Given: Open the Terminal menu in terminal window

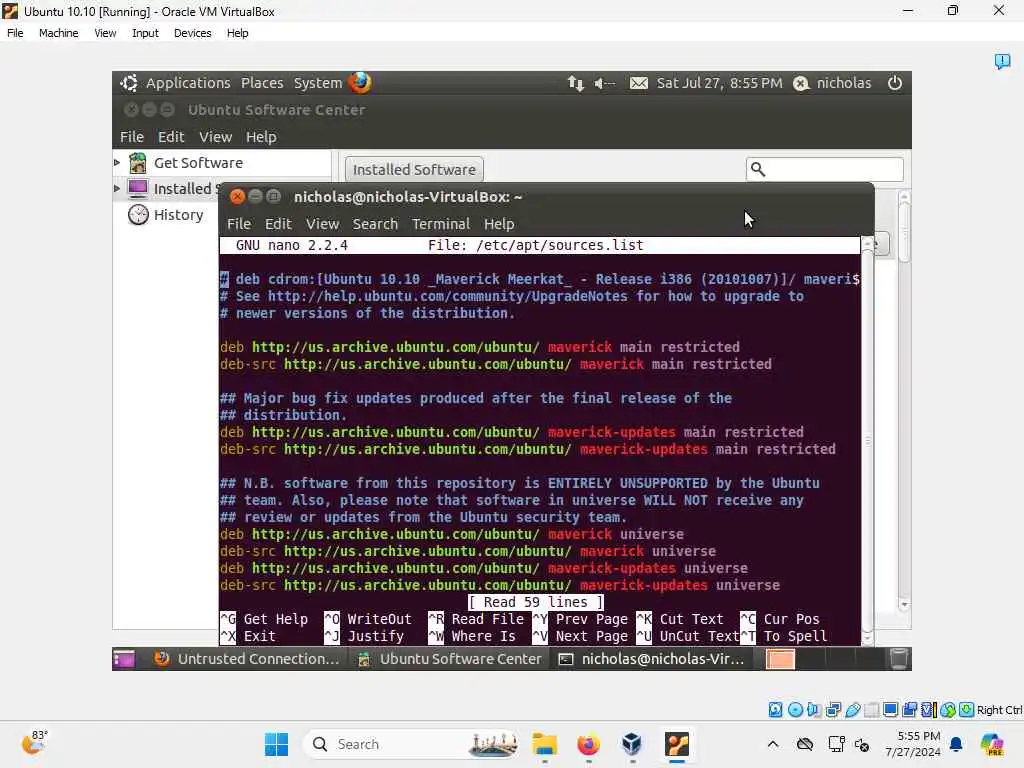Looking at the screenshot, I should (x=441, y=224).
